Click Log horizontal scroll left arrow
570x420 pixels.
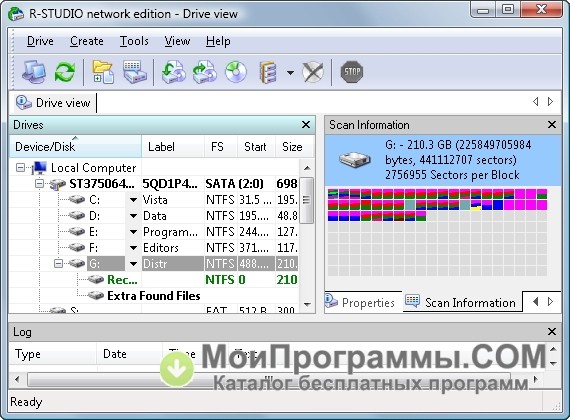pyautogui.click(x=17, y=379)
